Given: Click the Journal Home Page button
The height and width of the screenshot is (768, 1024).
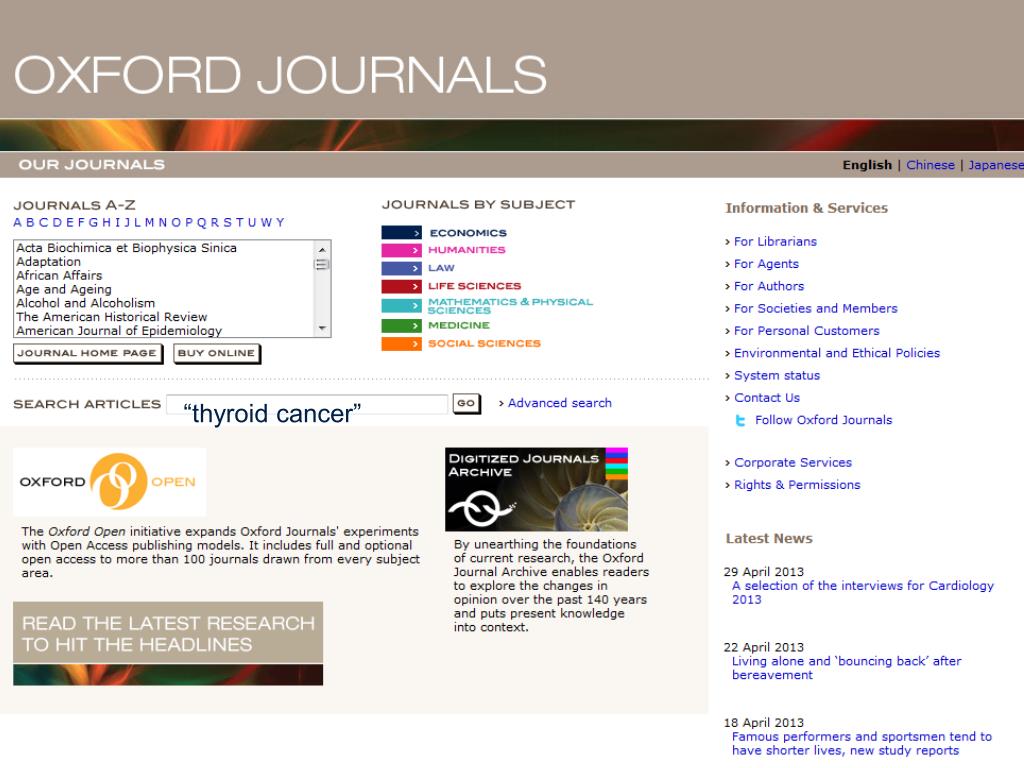Looking at the screenshot, I should [x=88, y=353].
